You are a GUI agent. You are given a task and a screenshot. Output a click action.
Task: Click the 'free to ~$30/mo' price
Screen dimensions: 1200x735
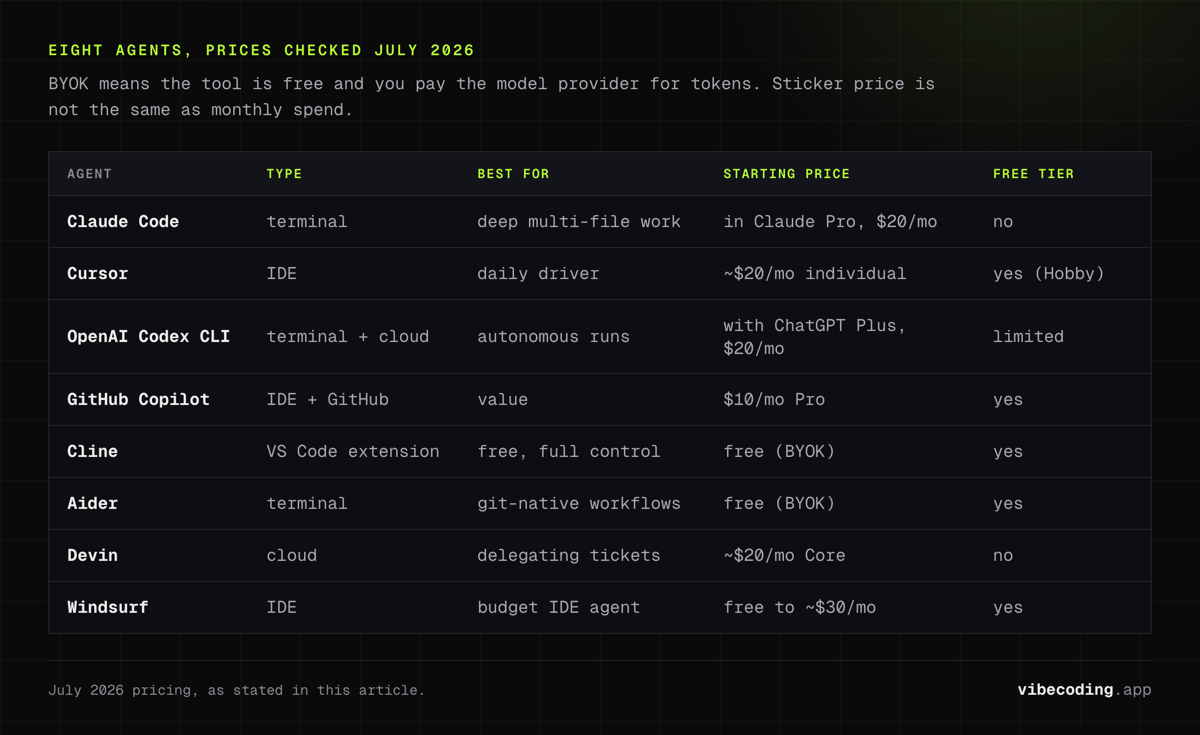click(799, 608)
